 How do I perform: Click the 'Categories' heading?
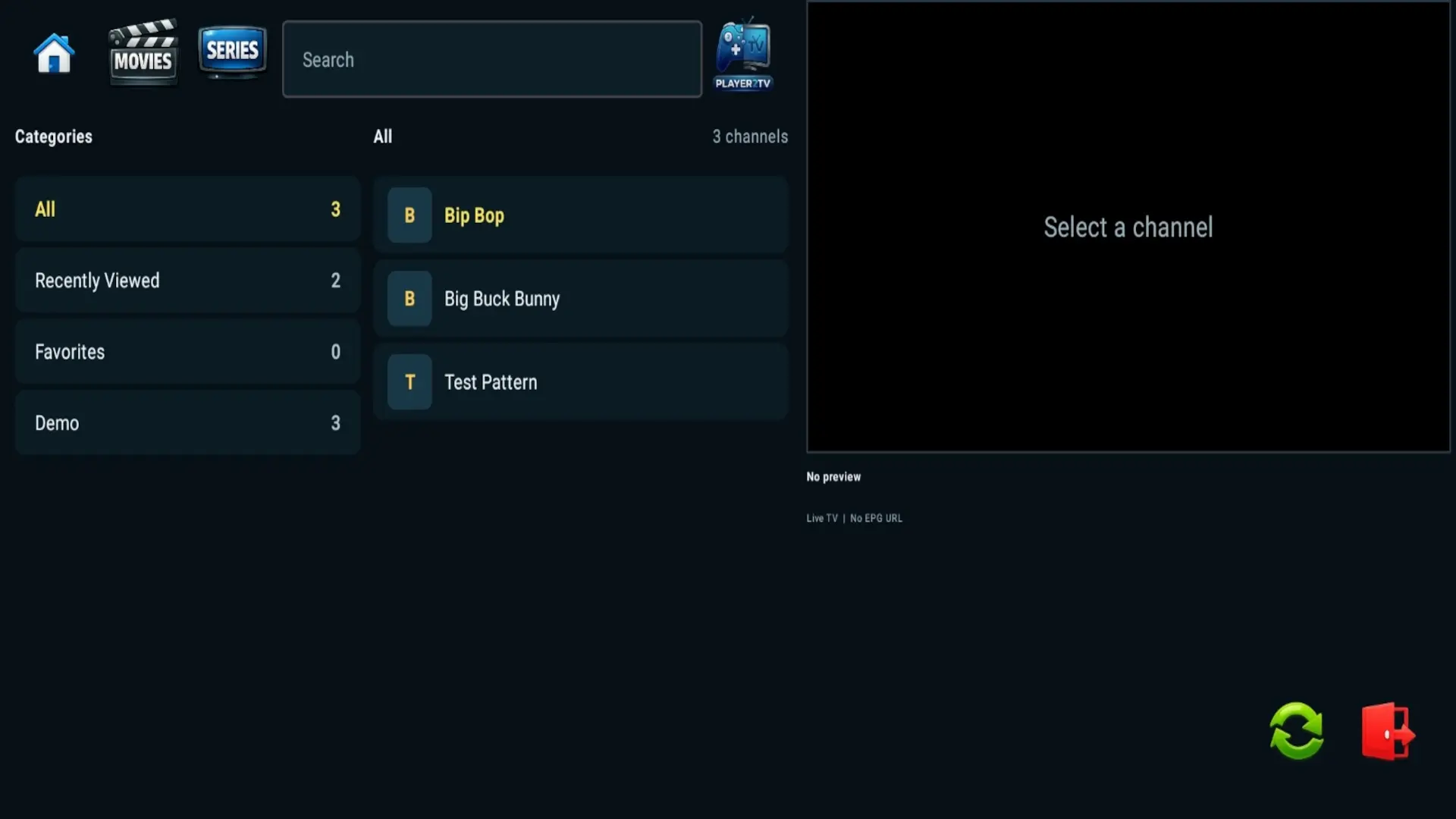[54, 136]
